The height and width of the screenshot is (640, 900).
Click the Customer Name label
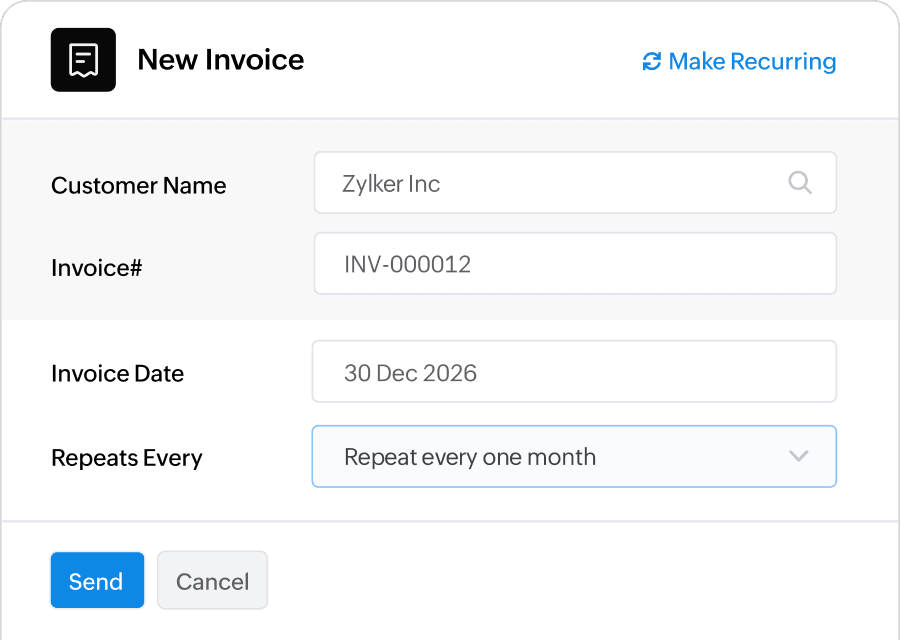pyautogui.click(x=138, y=185)
